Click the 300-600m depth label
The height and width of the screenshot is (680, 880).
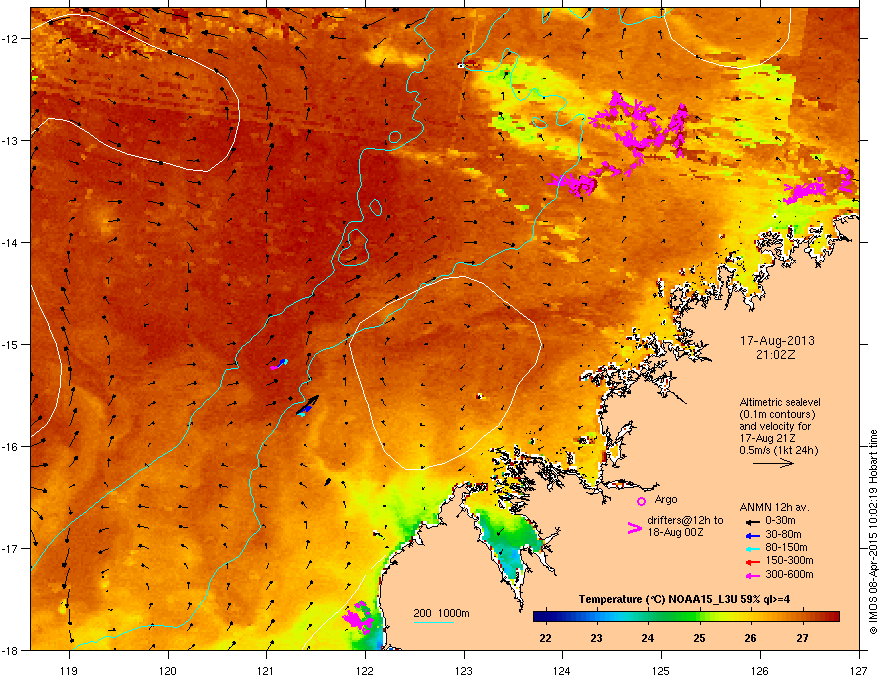pyautogui.click(x=789, y=575)
